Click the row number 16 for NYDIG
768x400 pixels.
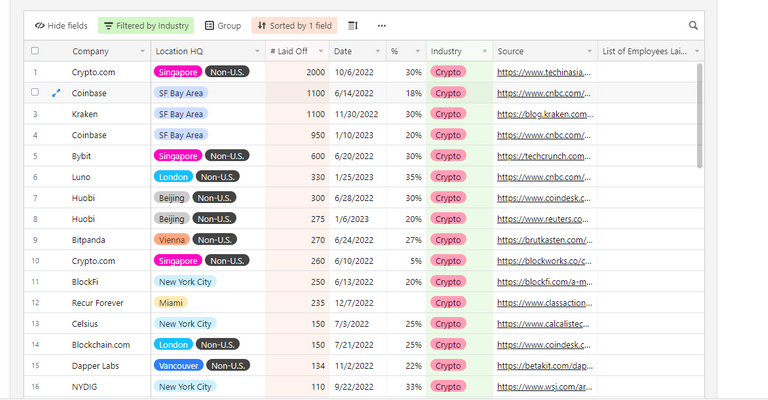[x=35, y=387]
